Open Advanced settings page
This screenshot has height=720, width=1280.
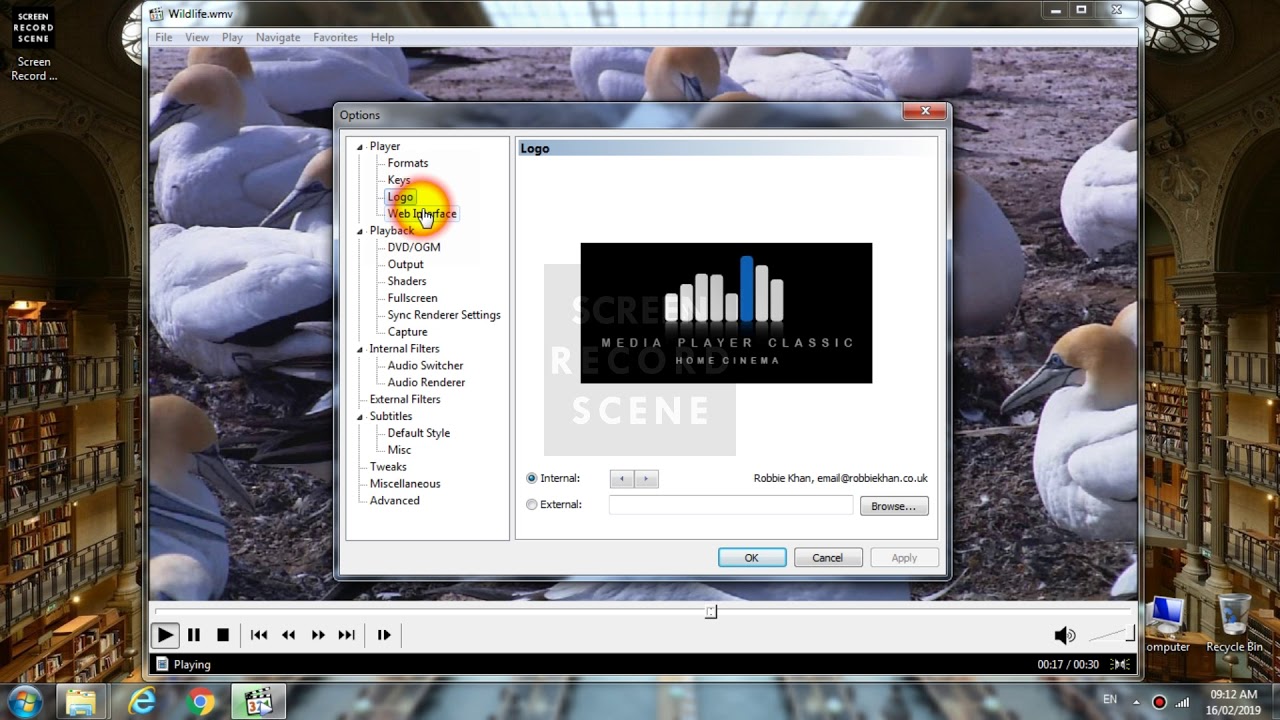coord(395,501)
